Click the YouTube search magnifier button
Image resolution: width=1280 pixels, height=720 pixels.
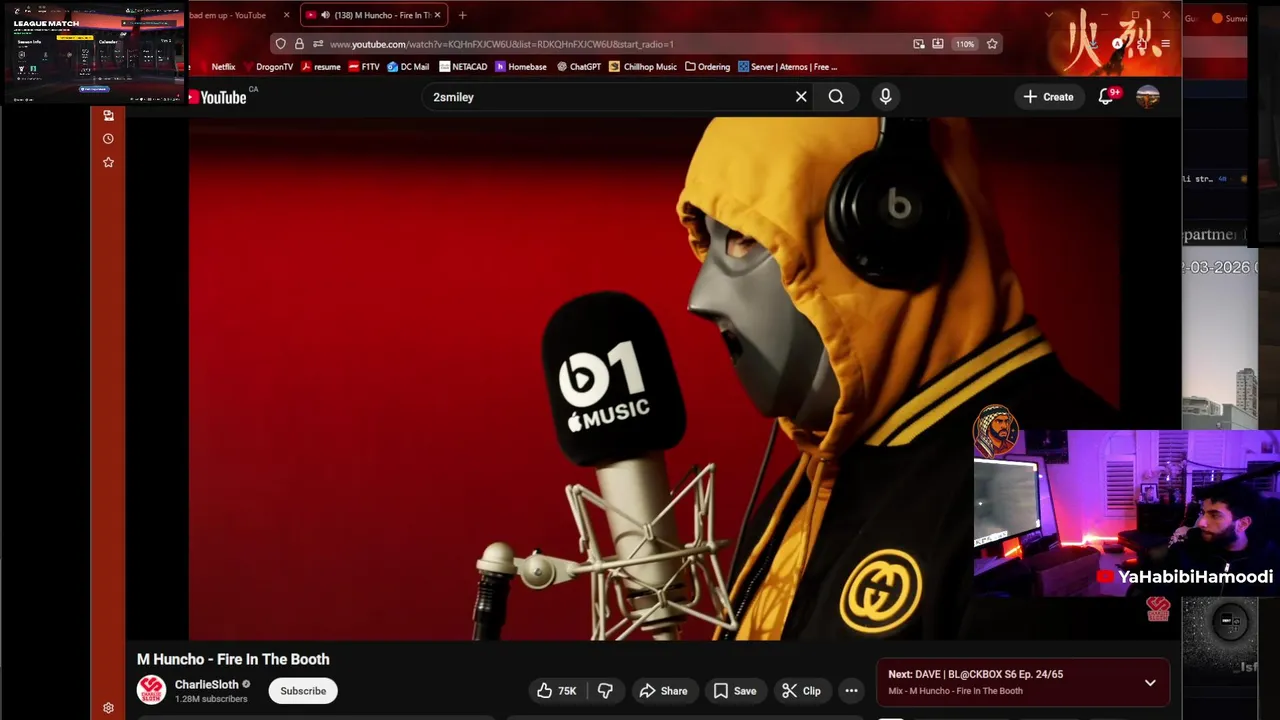tap(836, 97)
